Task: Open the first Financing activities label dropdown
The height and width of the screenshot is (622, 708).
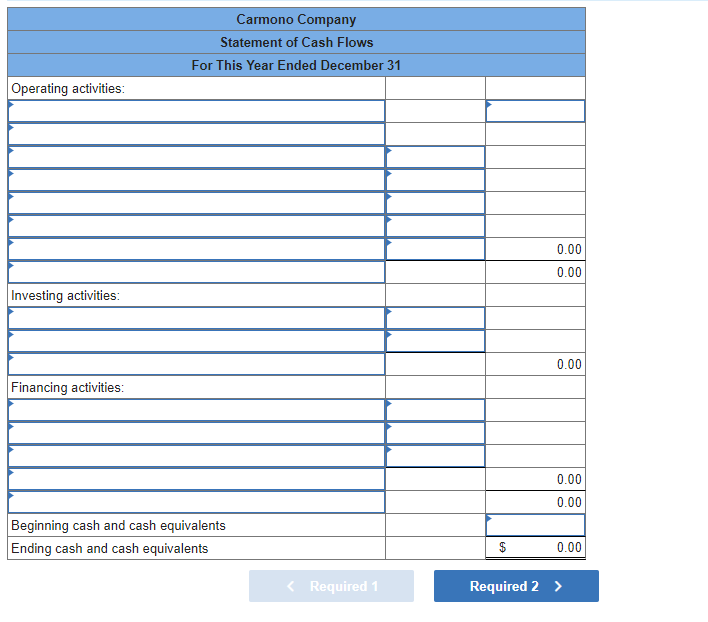Action: [196, 410]
